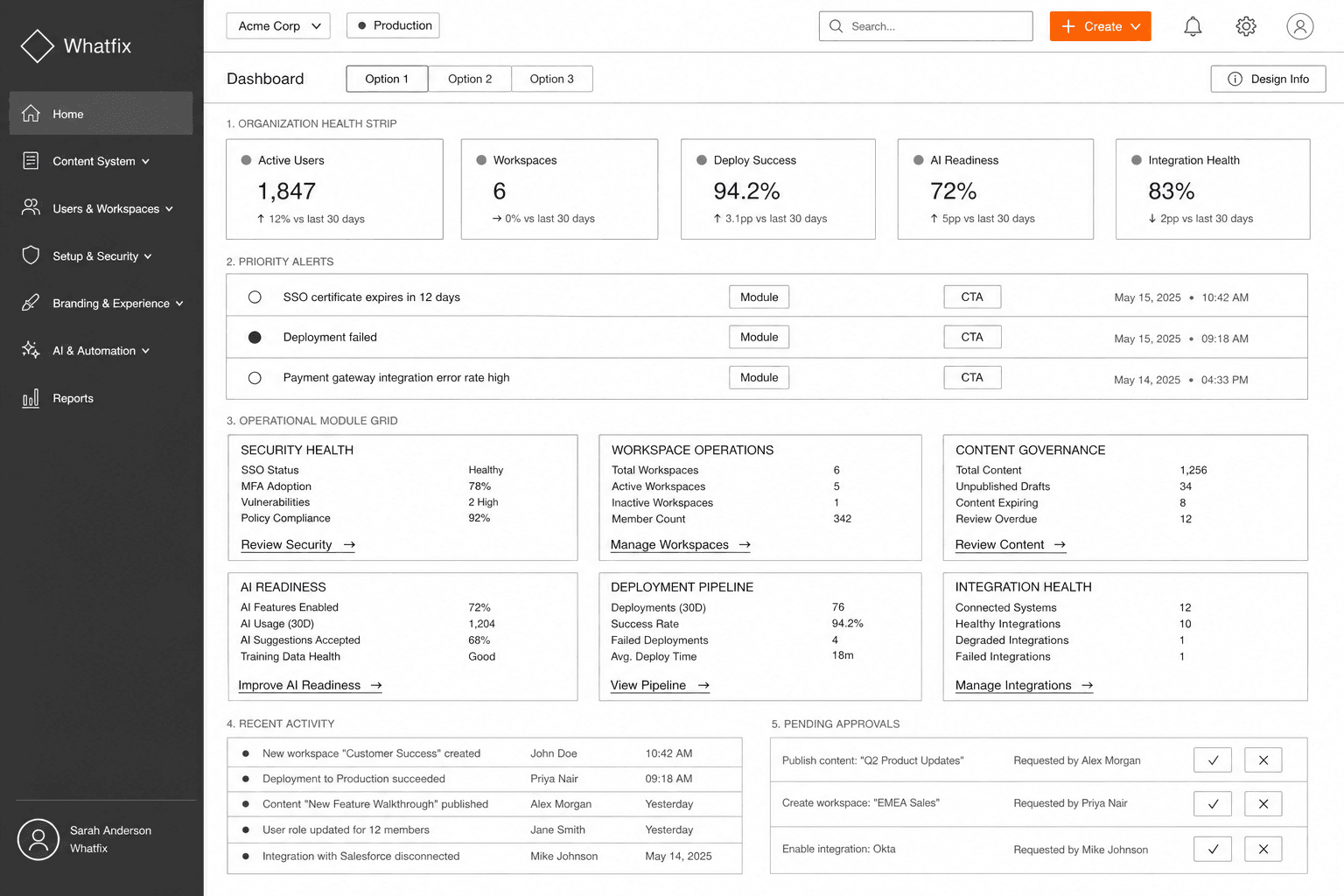Image resolution: width=1344 pixels, height=896 pixels.
Task: Expand Branding & Experience chevron
Action: [x=179, y=304]
